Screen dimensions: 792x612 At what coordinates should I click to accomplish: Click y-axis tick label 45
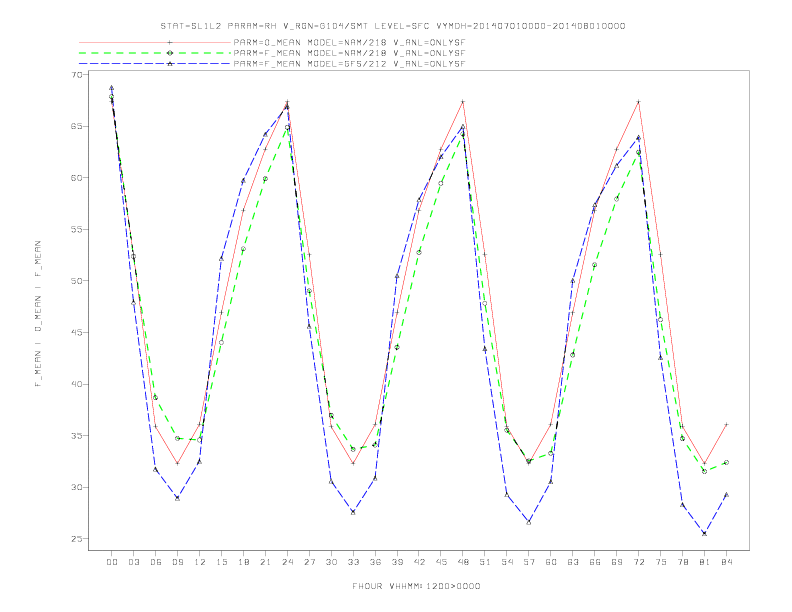click(77, 332)
